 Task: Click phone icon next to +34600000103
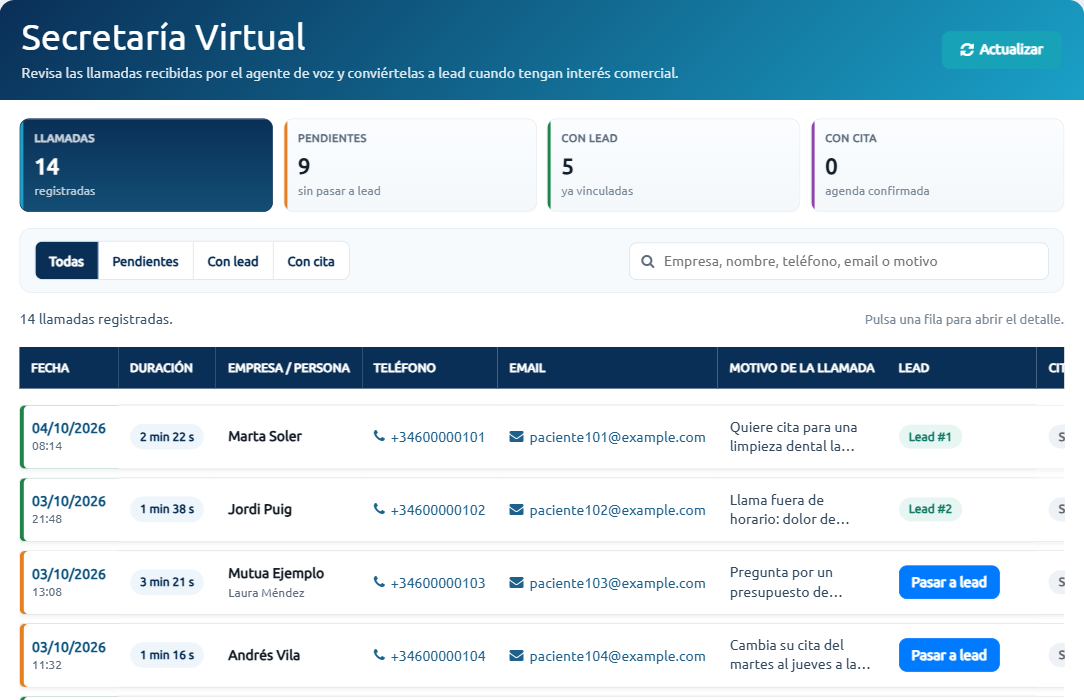tap(379, 582)
